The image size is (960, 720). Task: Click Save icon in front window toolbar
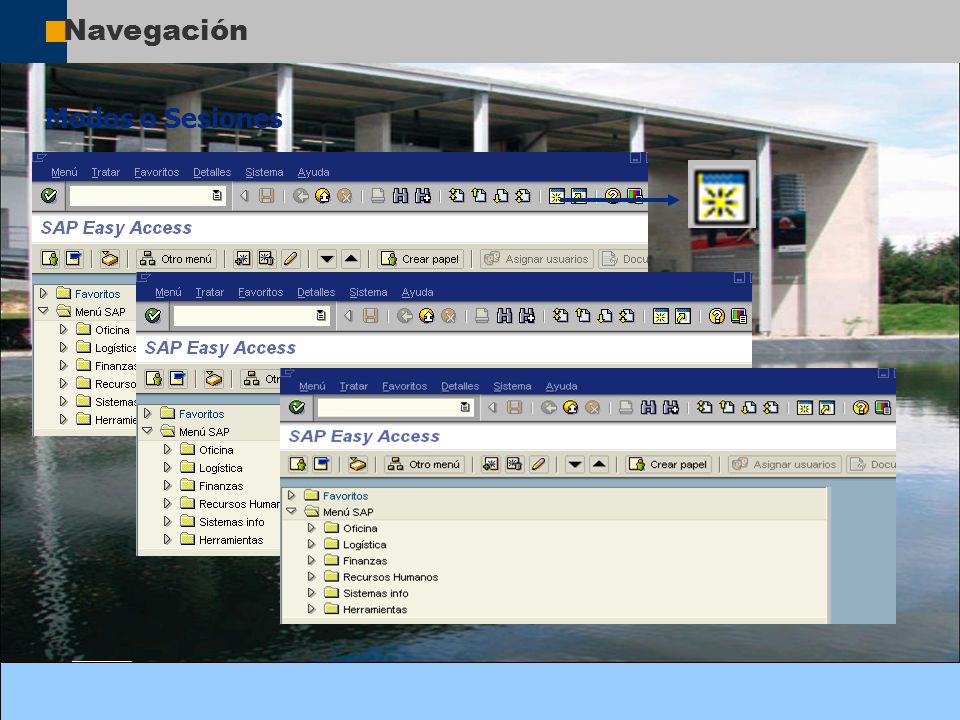point(514,407)
